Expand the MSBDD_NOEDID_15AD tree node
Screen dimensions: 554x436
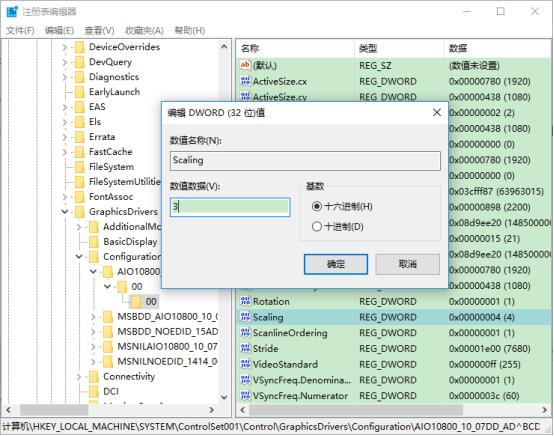tap(93, 331)
